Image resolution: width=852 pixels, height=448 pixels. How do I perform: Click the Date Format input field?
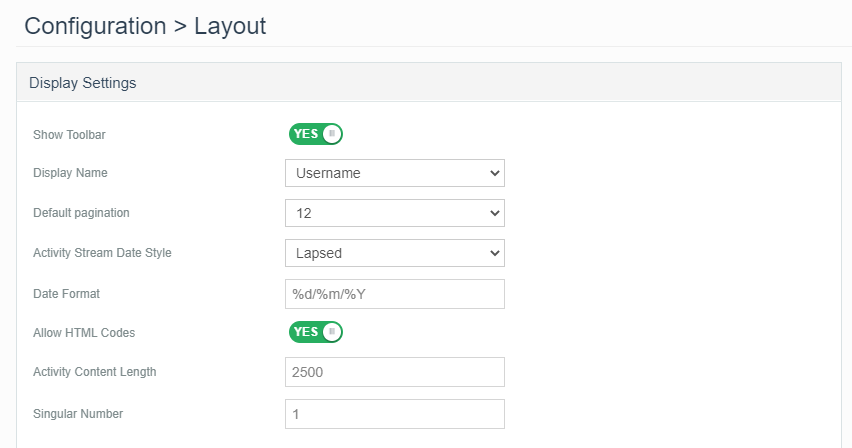(x=394, y=294)
